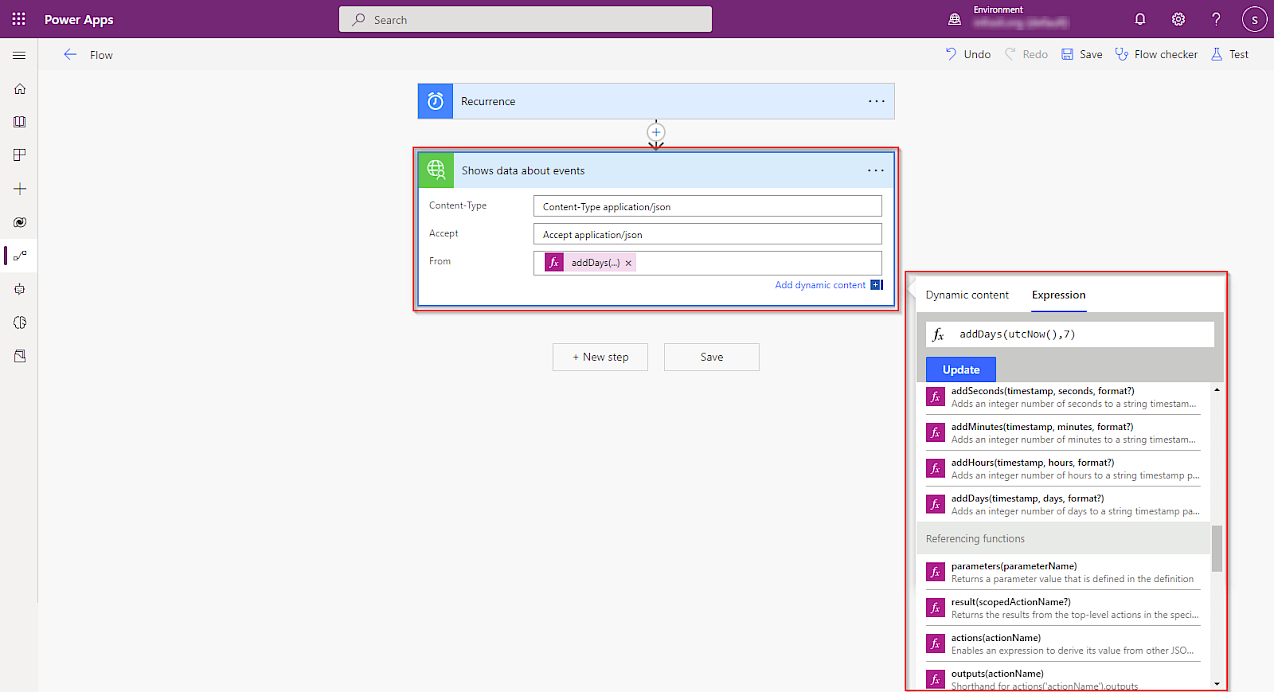Open the Solutions icon in sidebar
The image size is (1274, 692).
pyautogui.click(x=19, y=356)
